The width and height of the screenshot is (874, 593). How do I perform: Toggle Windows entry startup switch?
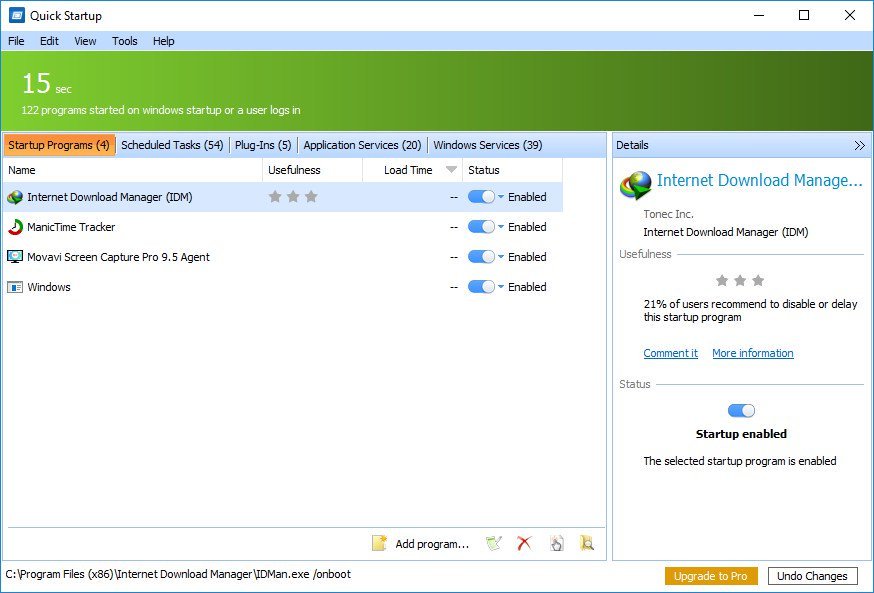481,287
